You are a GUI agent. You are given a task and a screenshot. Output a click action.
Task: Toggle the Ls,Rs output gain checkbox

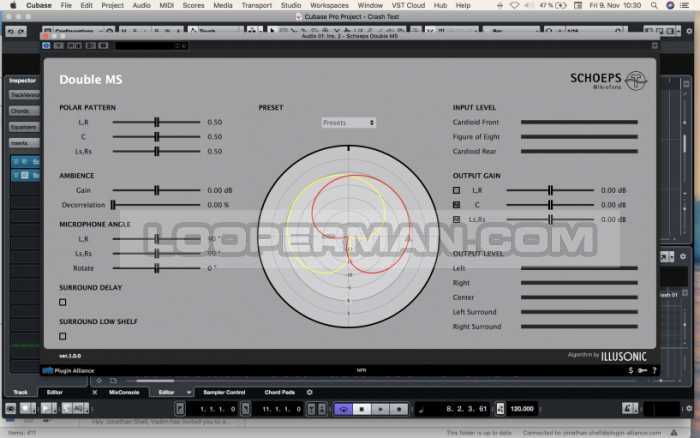click(x=456, y=219)
